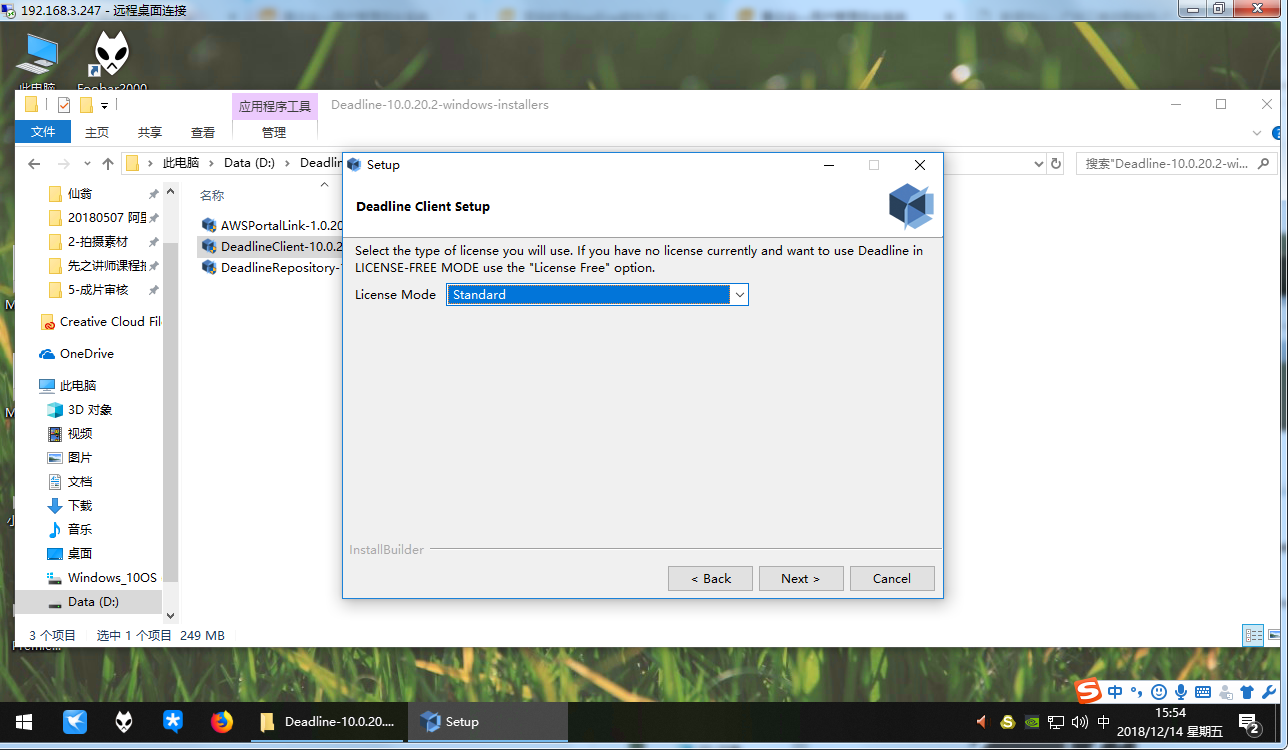Open the blue star app on taskbar
Viewport: 1288px width, 750px height.
(172, 721)
